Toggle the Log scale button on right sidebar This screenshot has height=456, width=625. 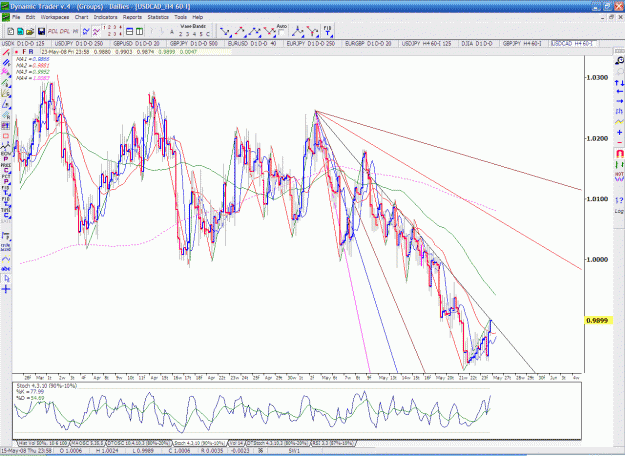tap(619, 211)
